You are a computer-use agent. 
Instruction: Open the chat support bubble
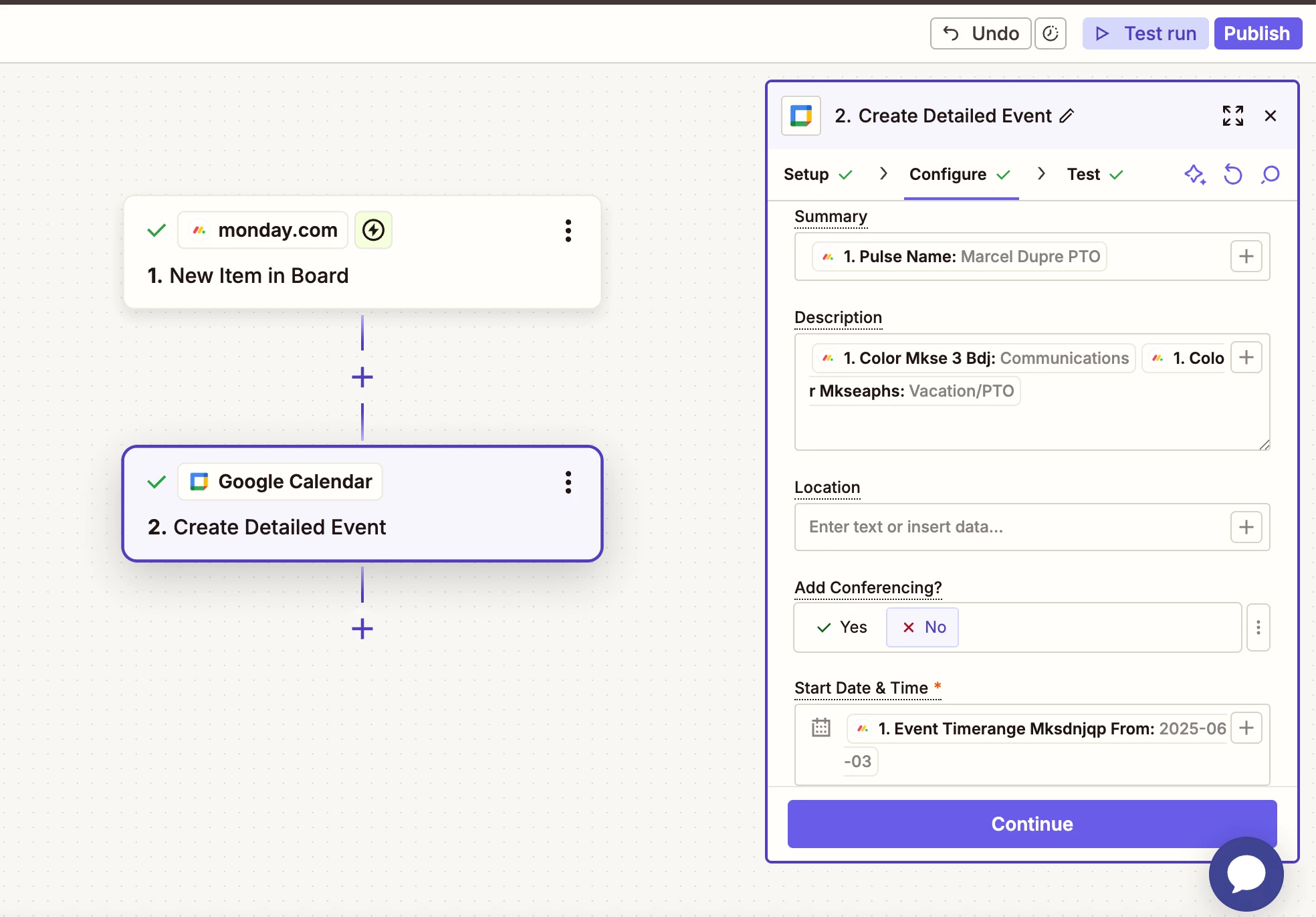[1246, 874]
